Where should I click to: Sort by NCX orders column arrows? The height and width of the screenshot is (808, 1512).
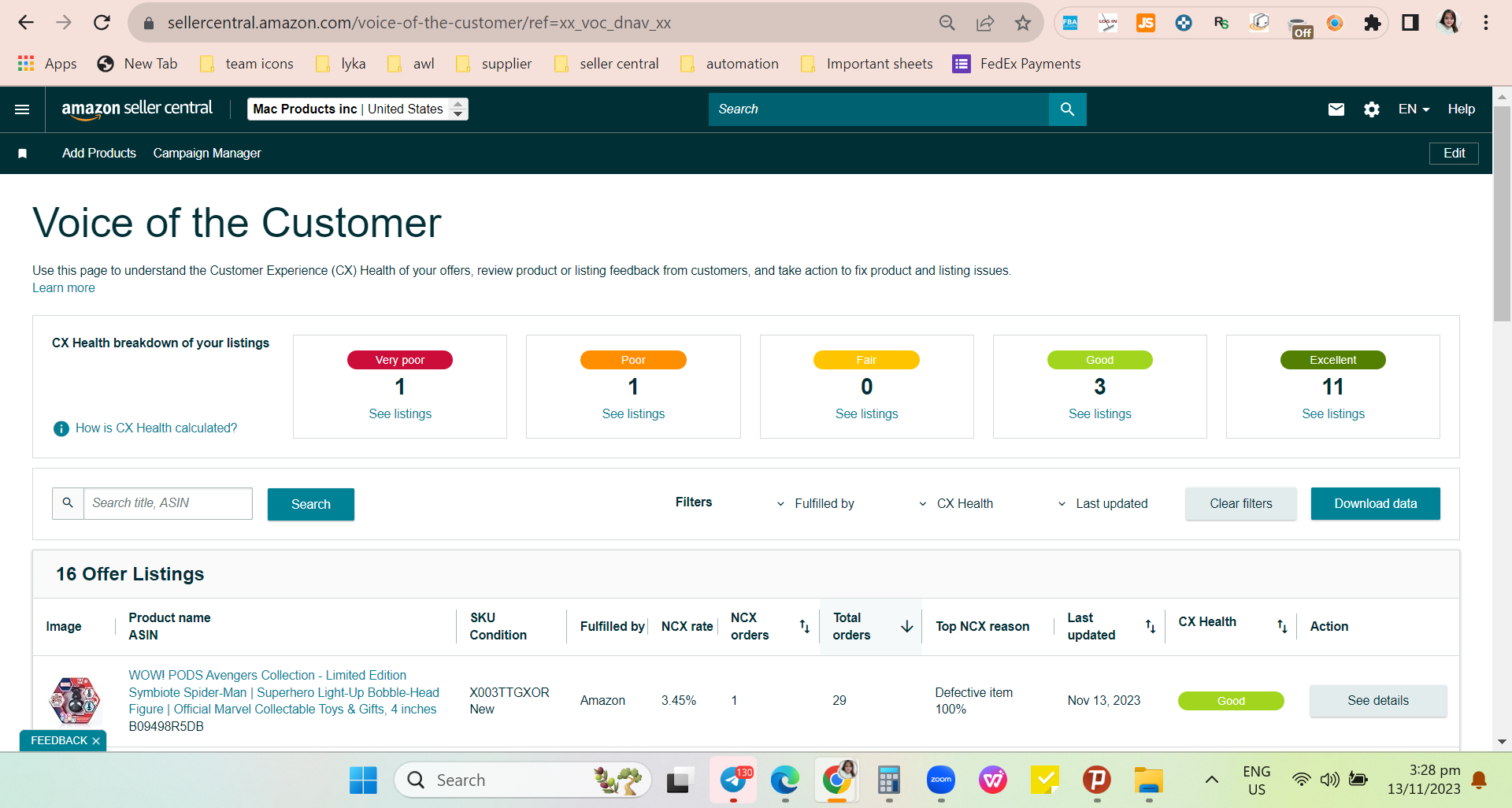coord(804,626)
